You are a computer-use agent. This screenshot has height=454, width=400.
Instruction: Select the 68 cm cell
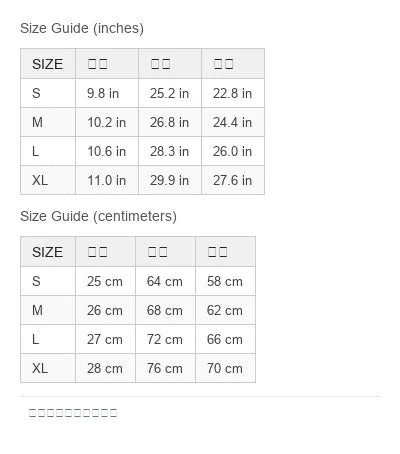(165, 310)
